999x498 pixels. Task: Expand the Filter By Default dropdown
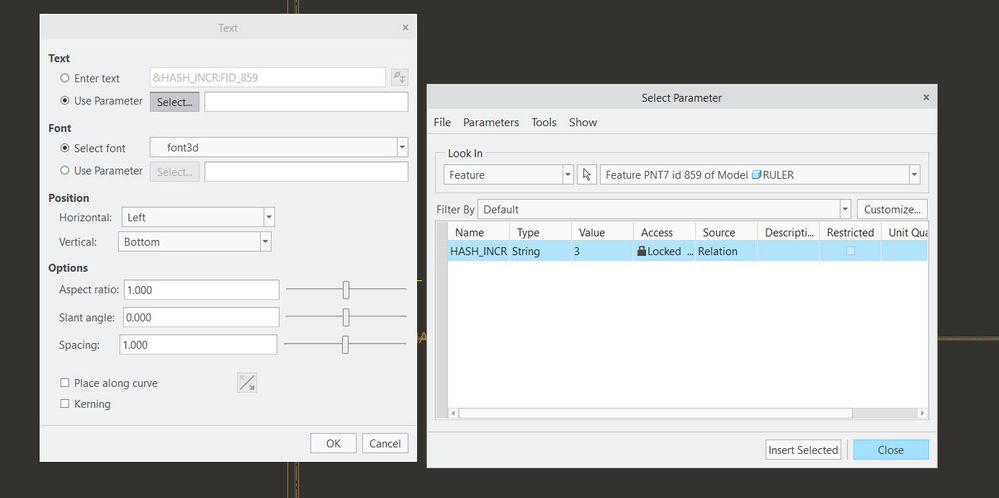[845, 210]
